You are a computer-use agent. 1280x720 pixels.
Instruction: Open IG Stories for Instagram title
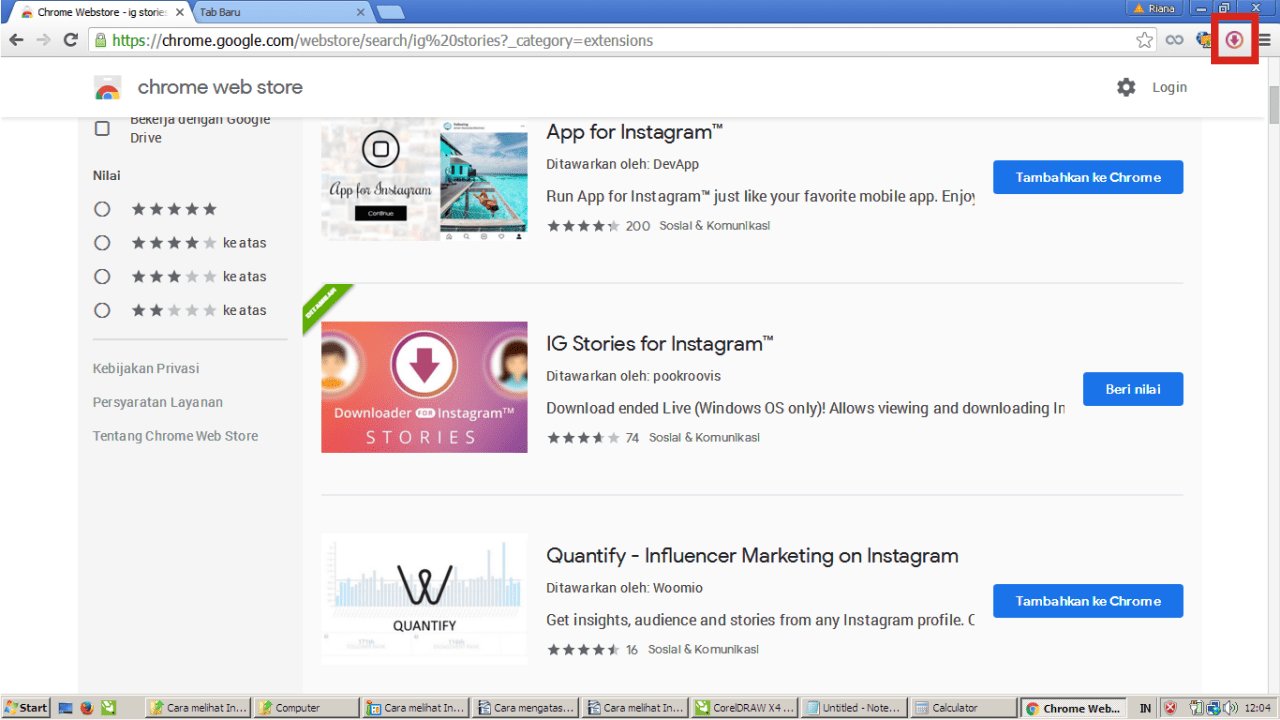click(660, 344)
